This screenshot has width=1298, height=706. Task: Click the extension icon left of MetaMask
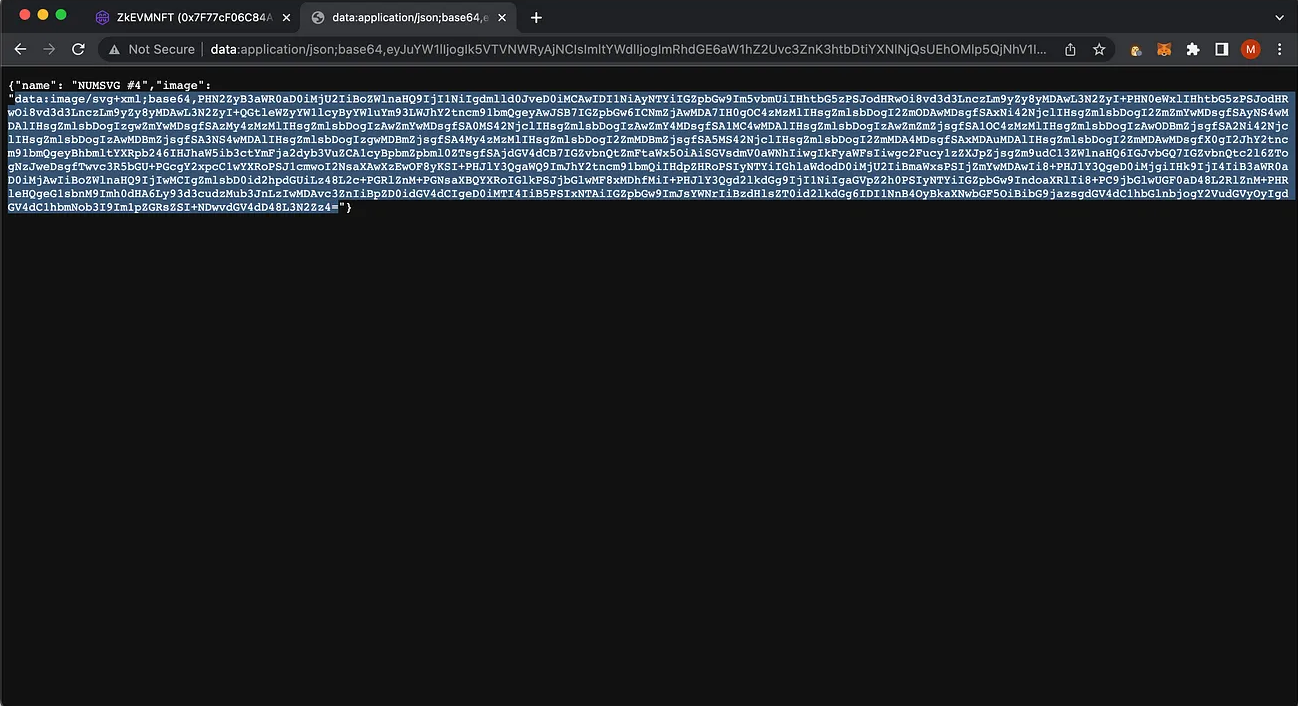[1136, 49]
